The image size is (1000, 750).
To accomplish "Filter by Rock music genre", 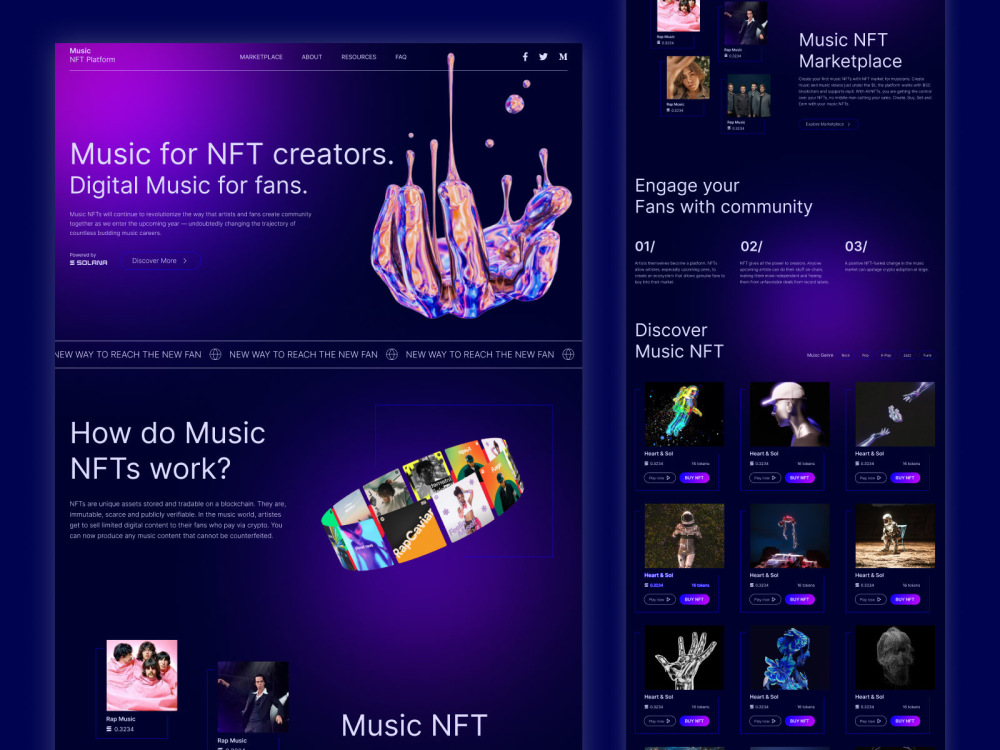I will coord(846,355).
